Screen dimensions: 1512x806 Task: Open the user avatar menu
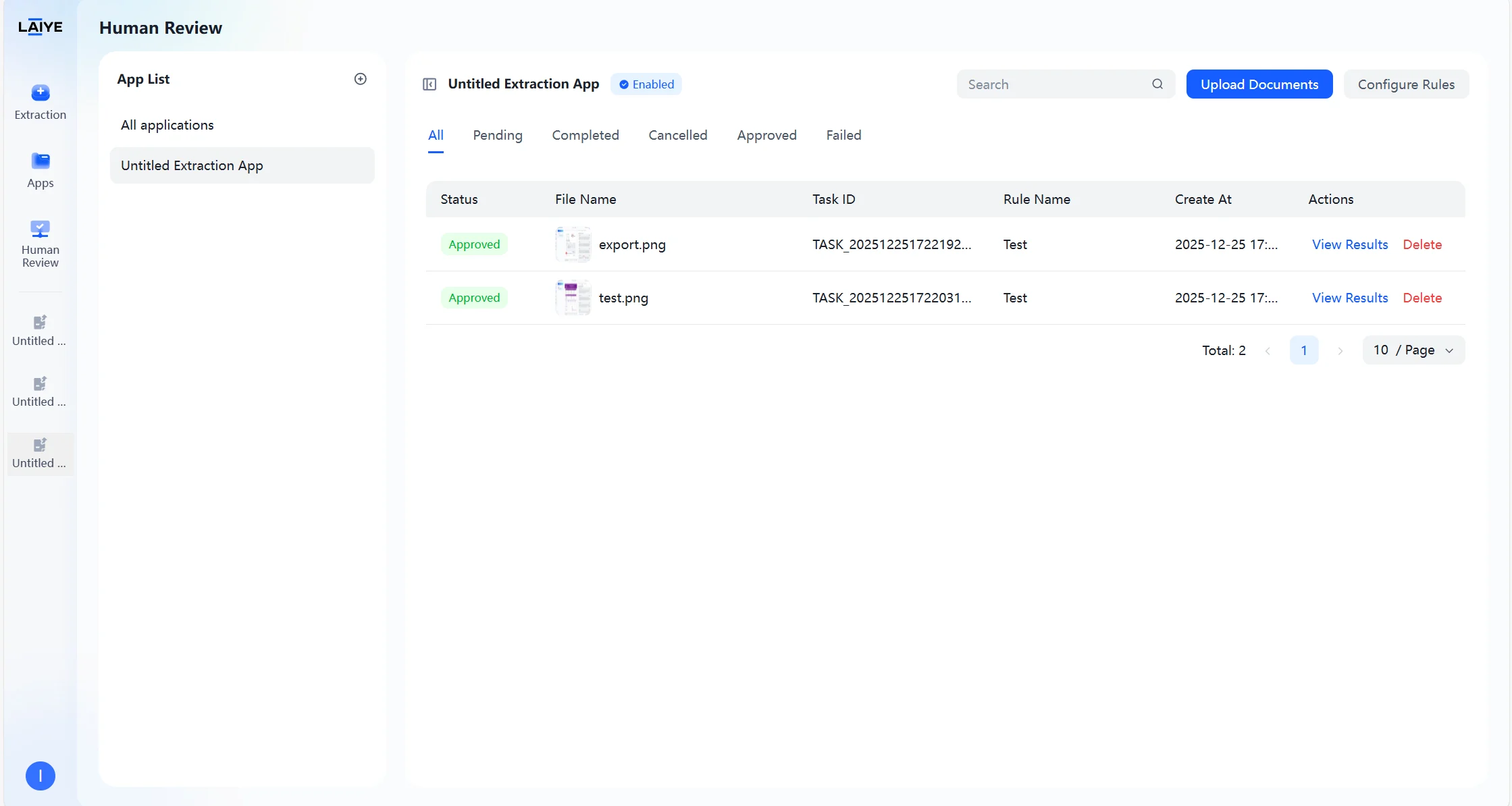pos(41,776)
